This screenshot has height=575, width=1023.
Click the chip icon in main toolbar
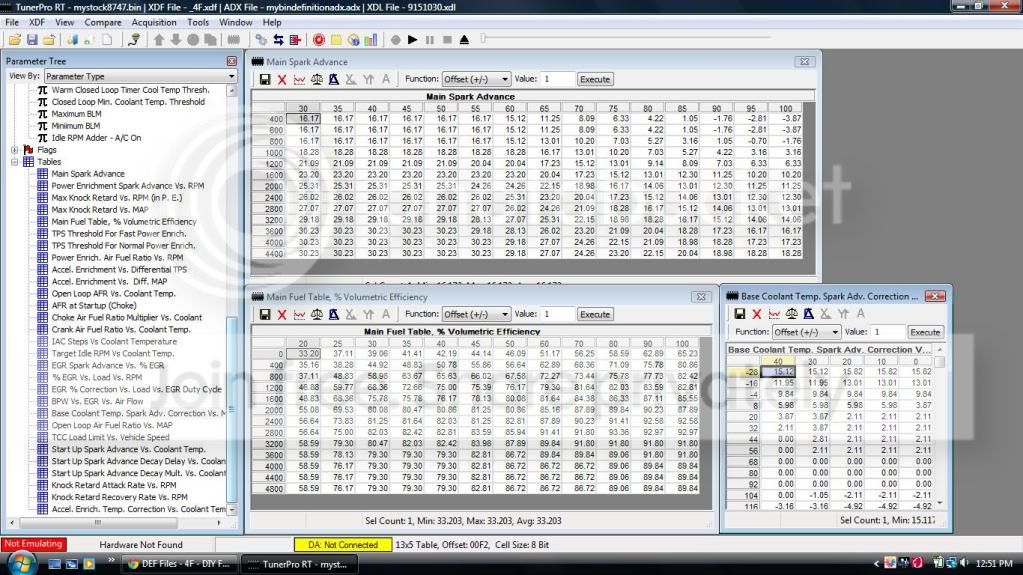(x=234, y=40)
